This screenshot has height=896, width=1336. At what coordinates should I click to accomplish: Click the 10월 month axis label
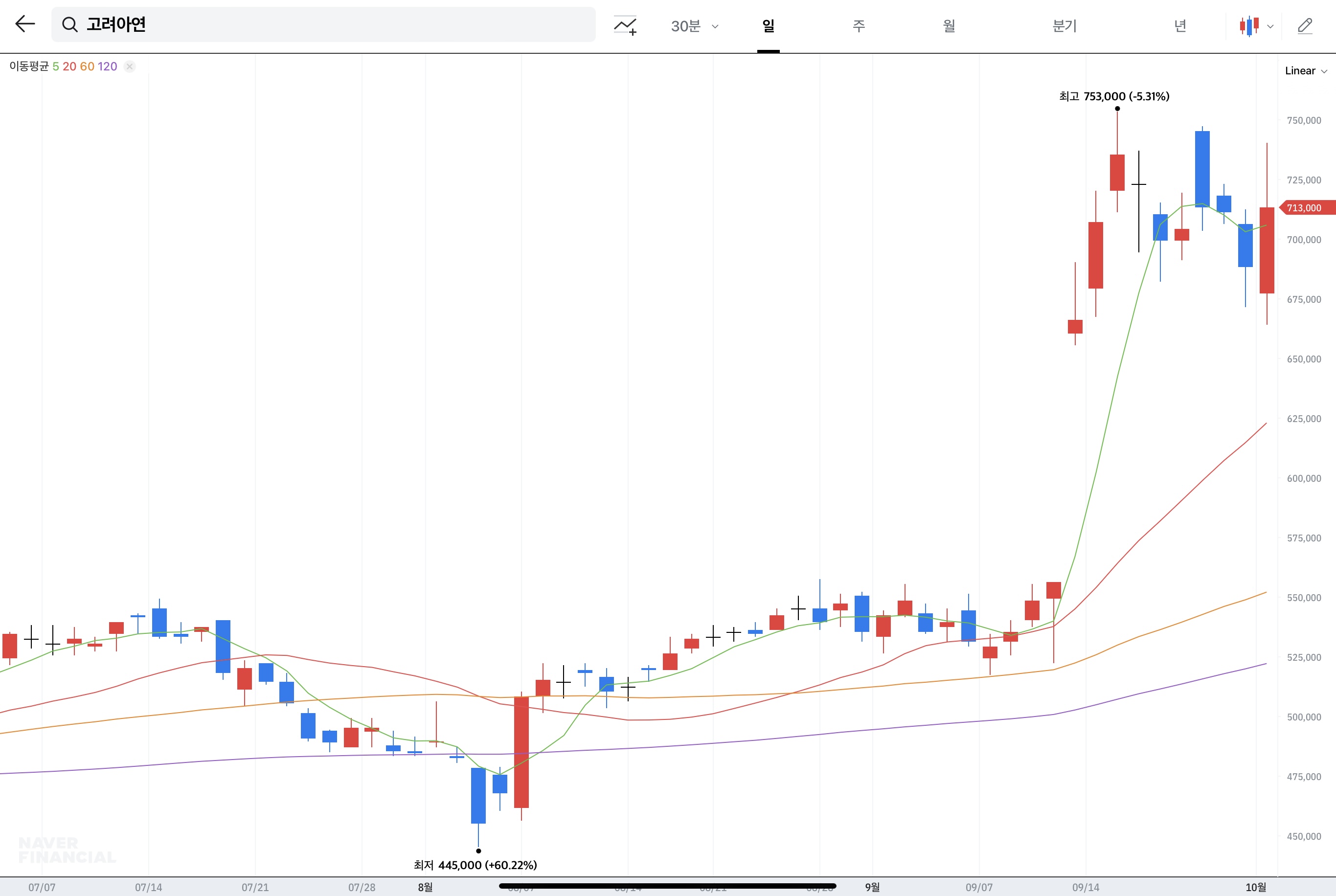pyautogui.click(x=1256, y=887)
